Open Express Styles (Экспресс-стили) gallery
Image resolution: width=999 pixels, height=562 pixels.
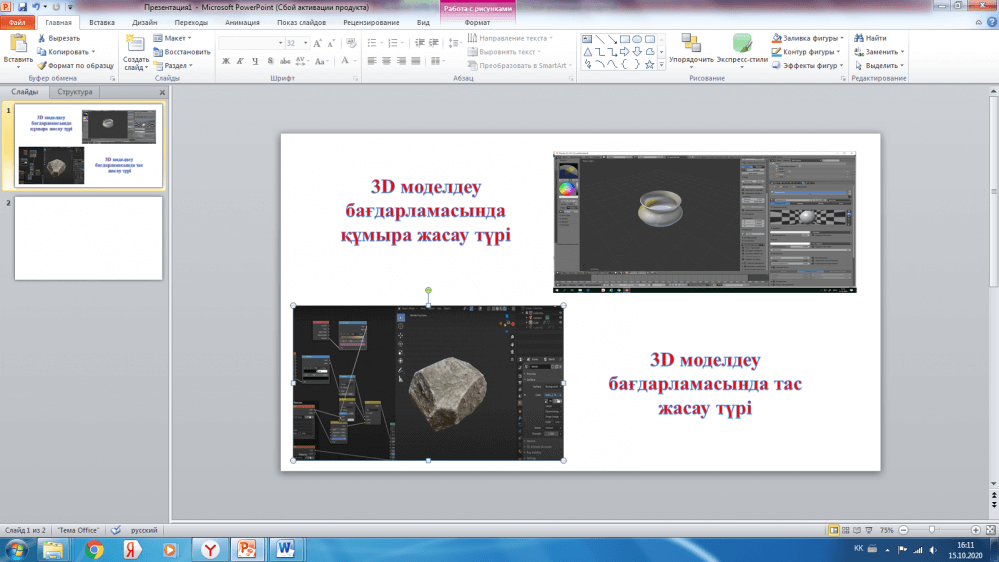[x=741, y=43]
